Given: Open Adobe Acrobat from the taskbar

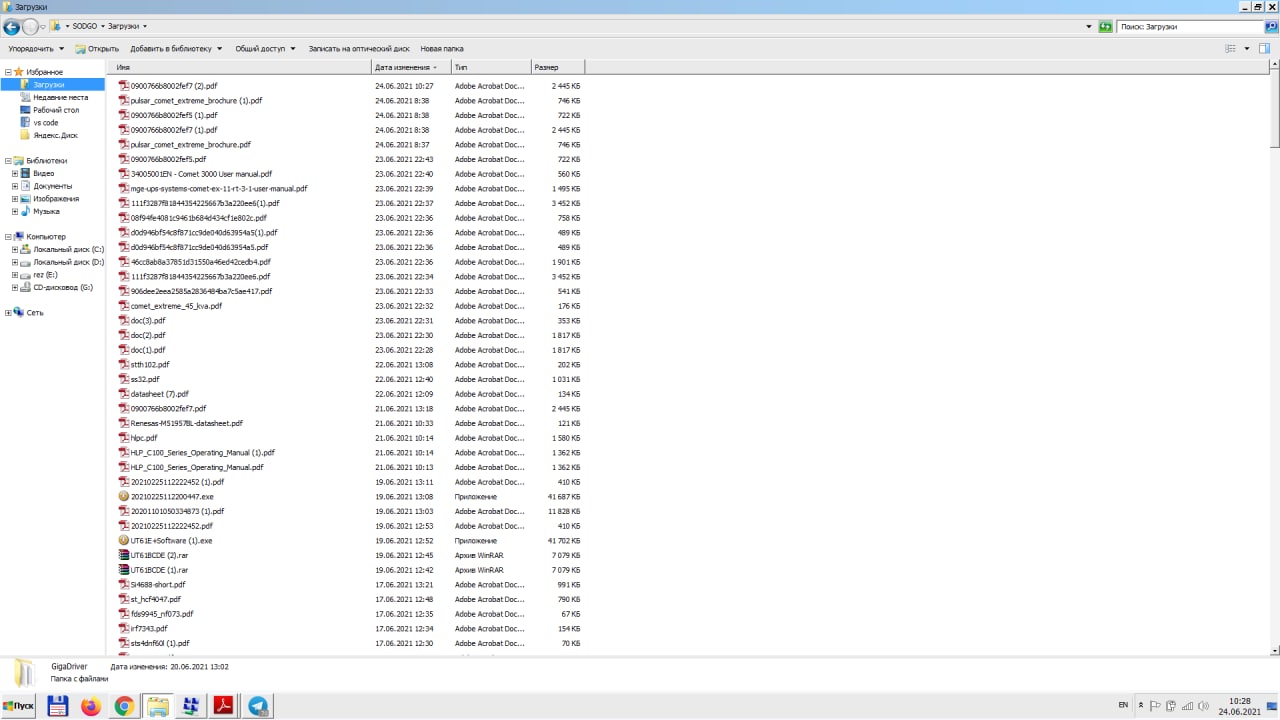Looking at the screenshot, I should 223,707.
